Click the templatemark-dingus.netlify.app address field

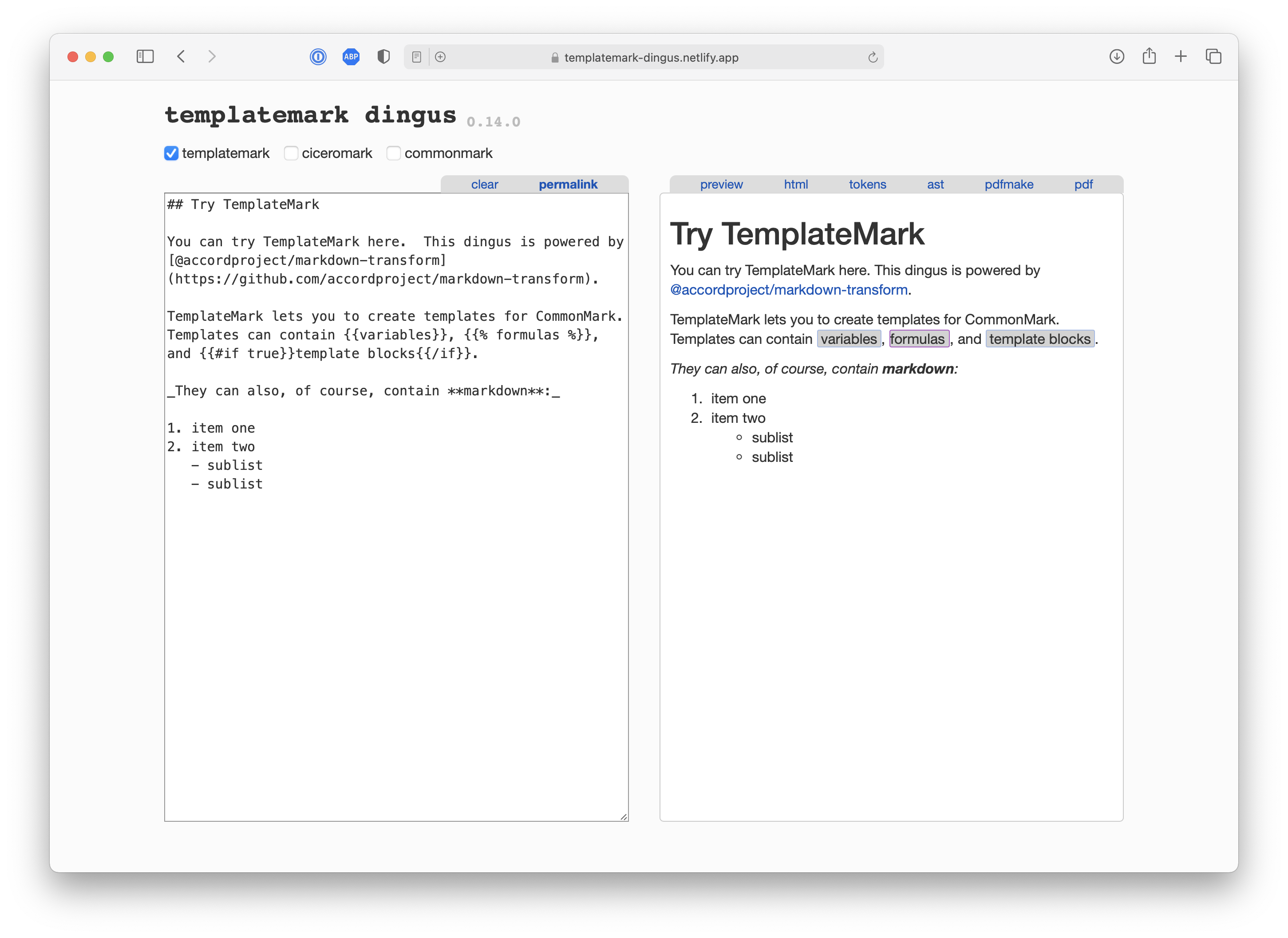644,57
